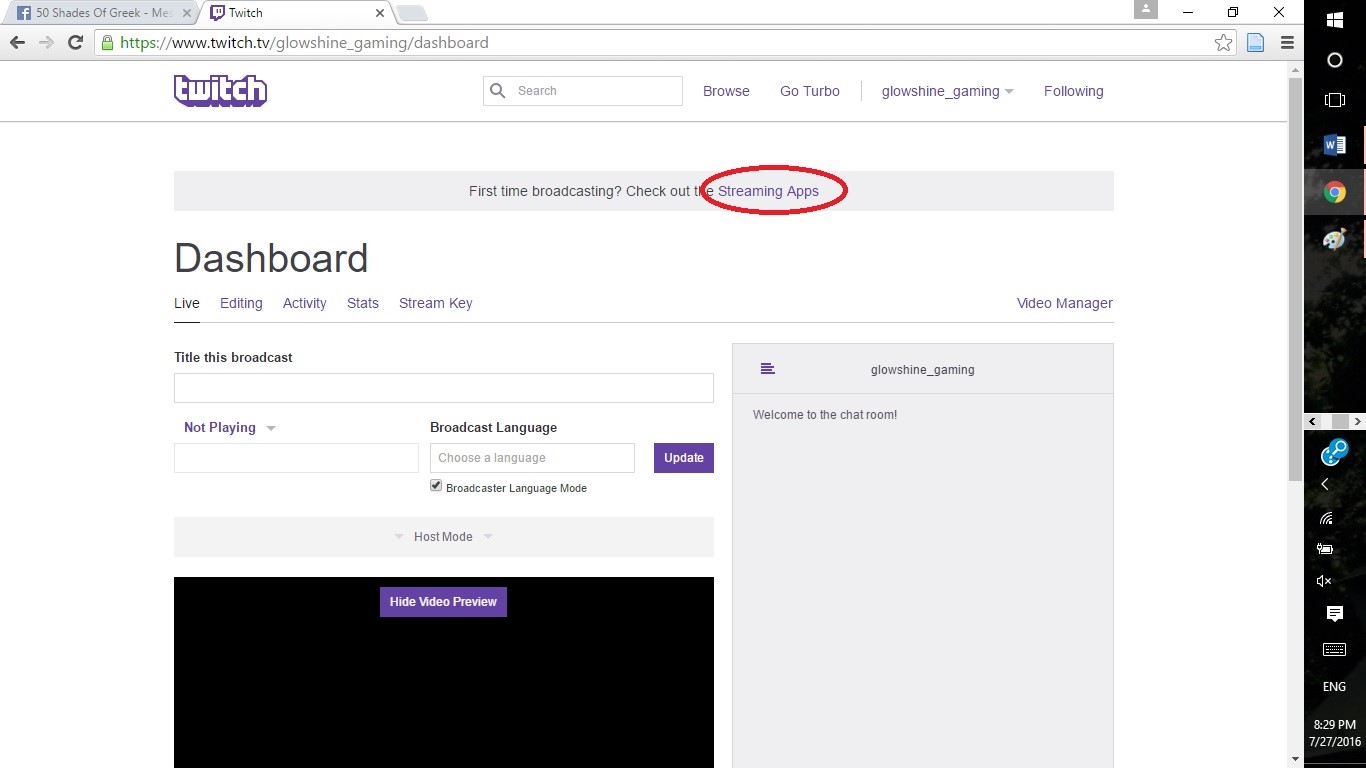Click the Twitch logo
The image size is (1366, 768).
coord(220,91)
